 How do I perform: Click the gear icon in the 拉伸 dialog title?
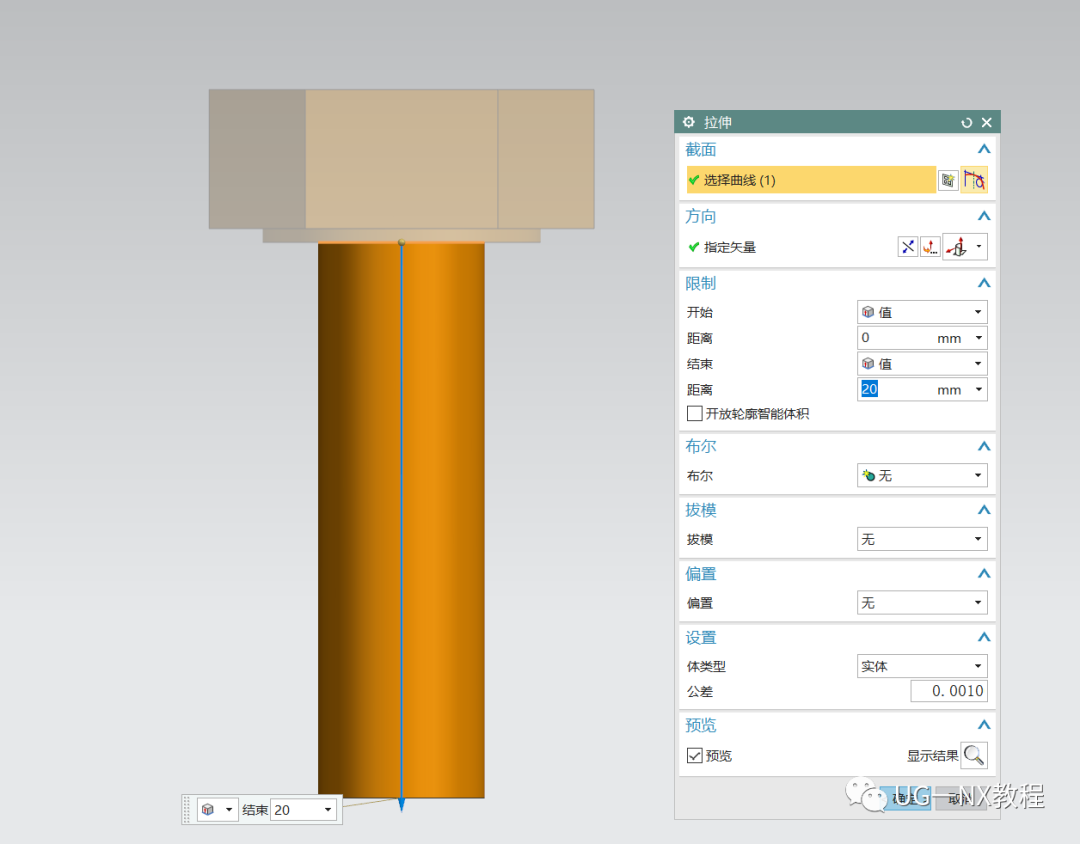click(x=688, y=122)
